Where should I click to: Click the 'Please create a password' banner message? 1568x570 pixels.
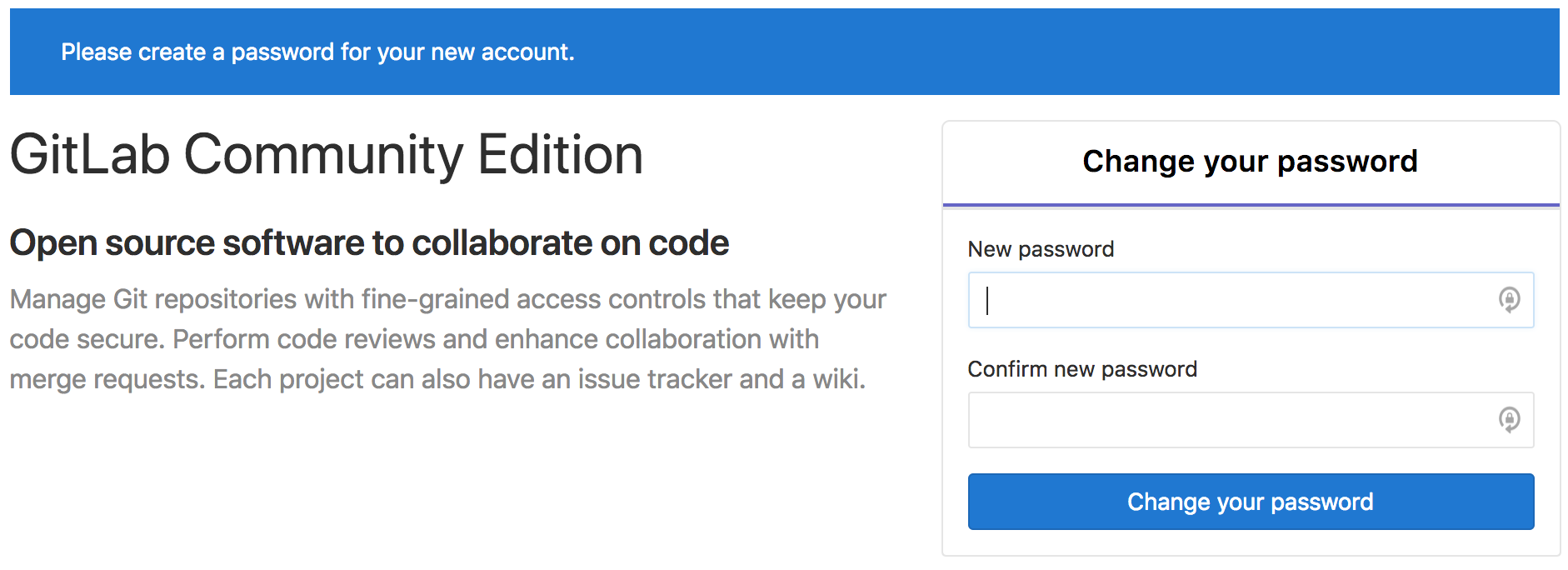pyautogui.click(x=317, y=52)
